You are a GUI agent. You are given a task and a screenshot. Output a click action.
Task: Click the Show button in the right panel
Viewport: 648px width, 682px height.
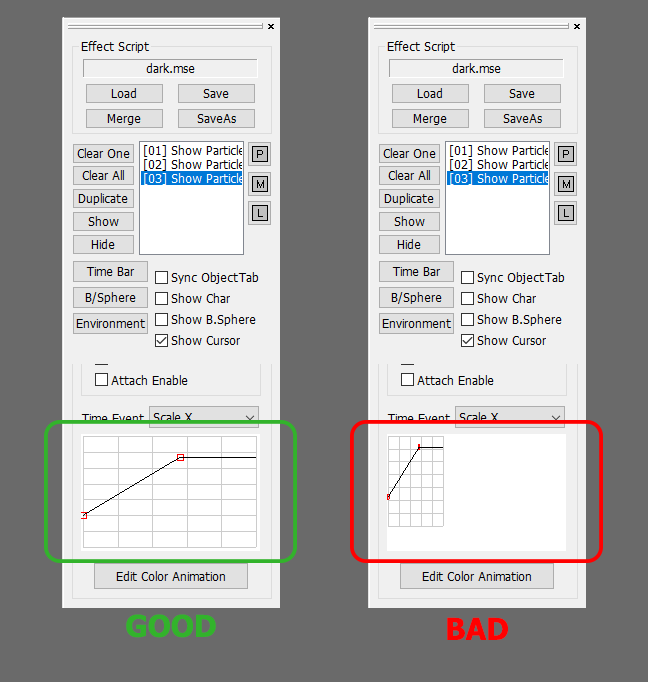pyautogui.click(x=410, y=222)
